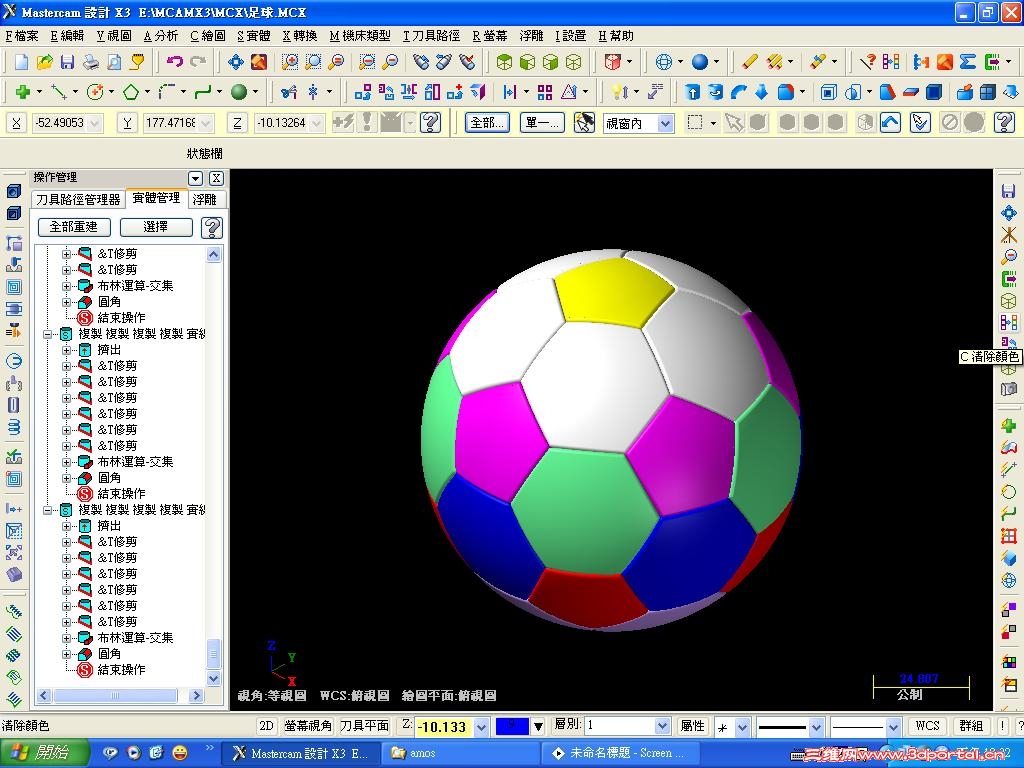Click the Windows 開始 start button

[44, 753]
